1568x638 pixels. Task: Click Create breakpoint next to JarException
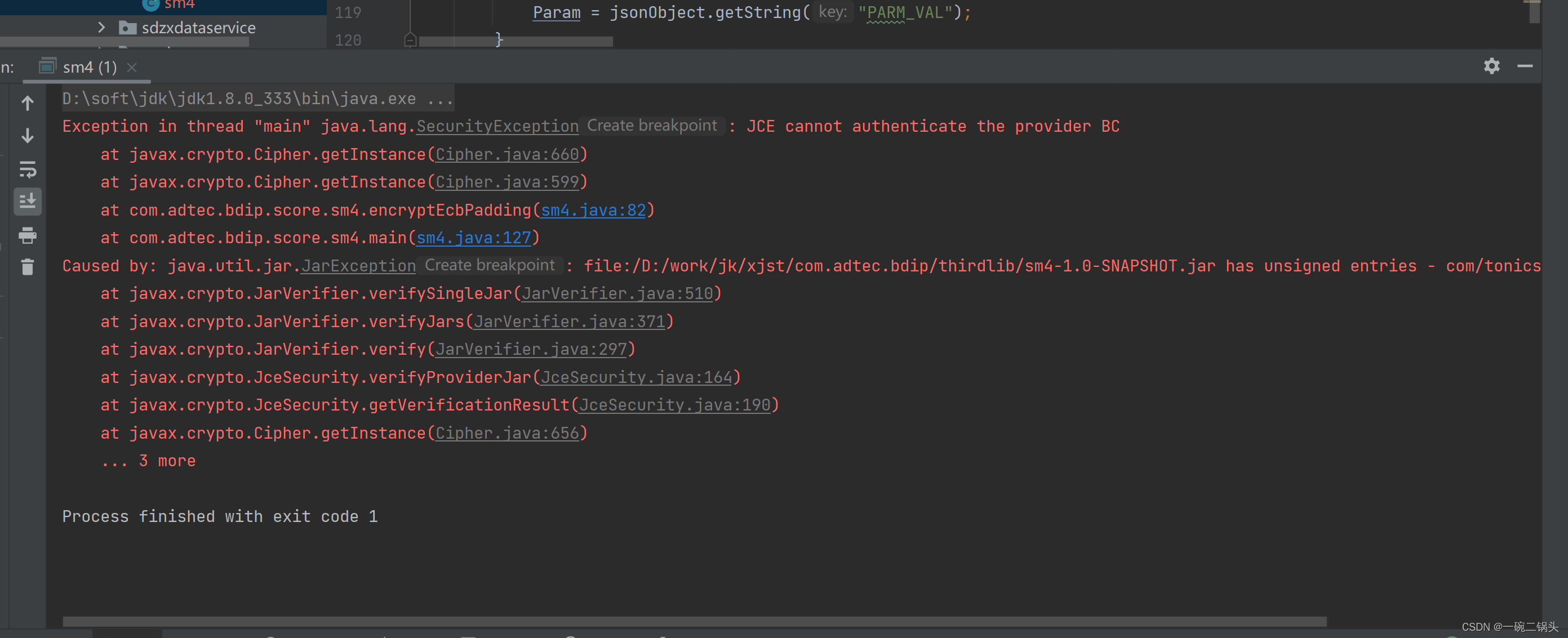tap(489, 265)
